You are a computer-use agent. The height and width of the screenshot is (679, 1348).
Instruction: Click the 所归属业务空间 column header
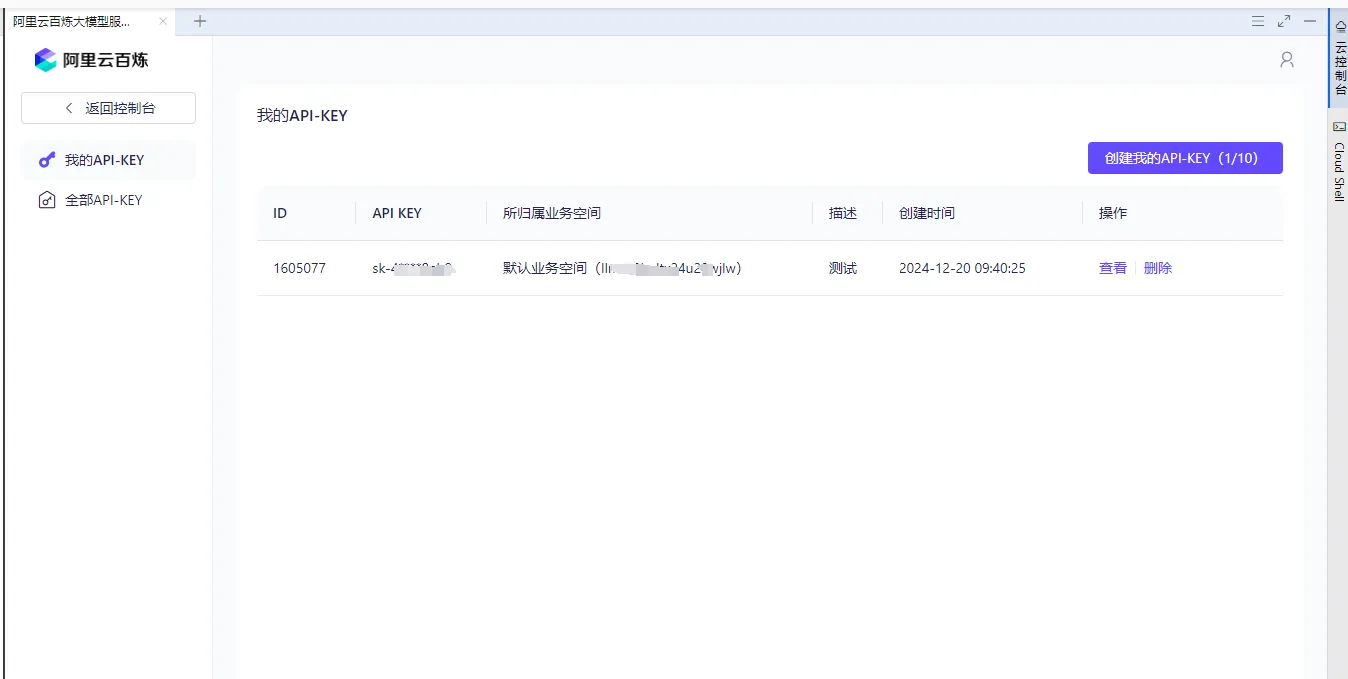[x=552, y=213]
